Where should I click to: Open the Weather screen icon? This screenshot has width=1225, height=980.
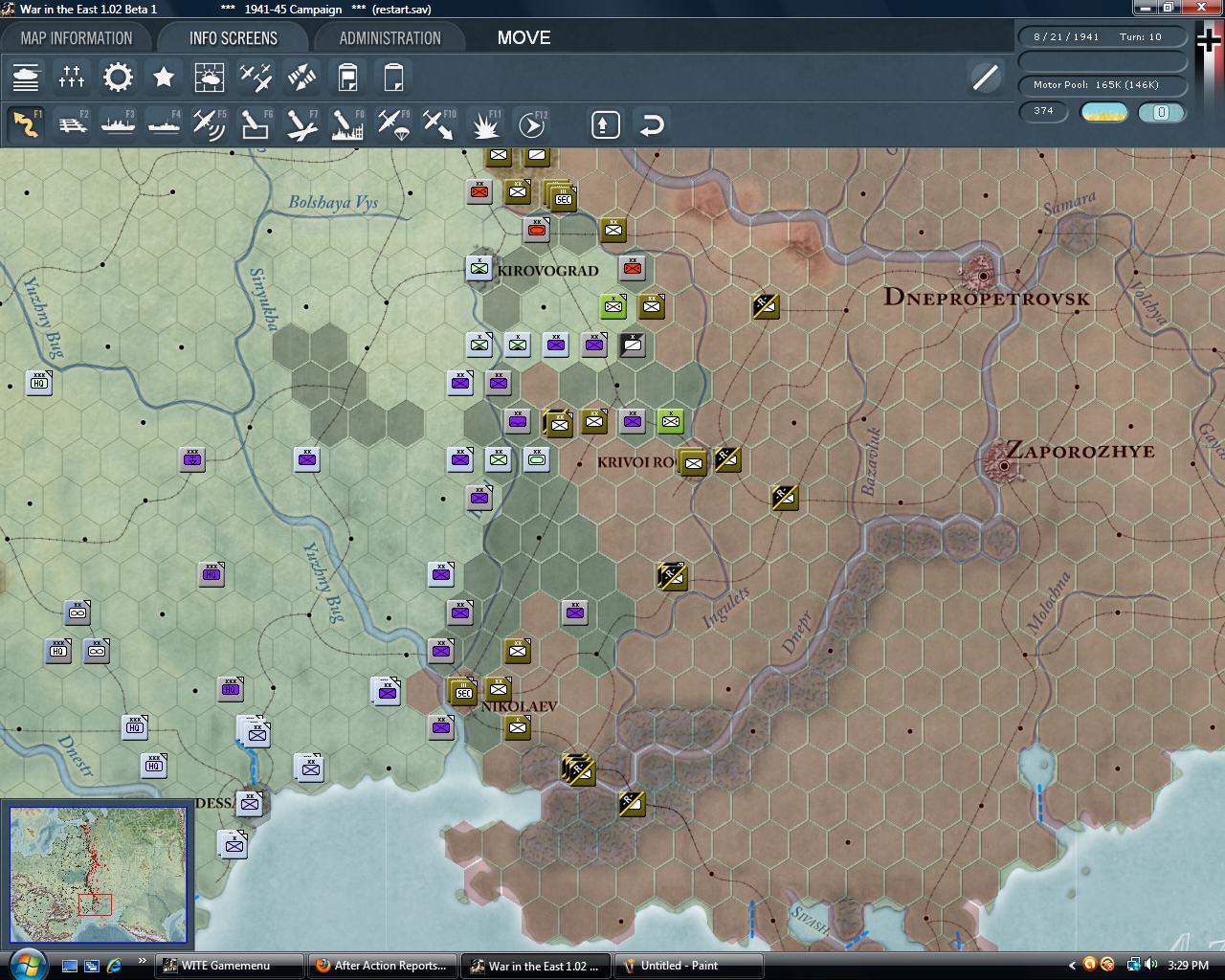[210, 77]
